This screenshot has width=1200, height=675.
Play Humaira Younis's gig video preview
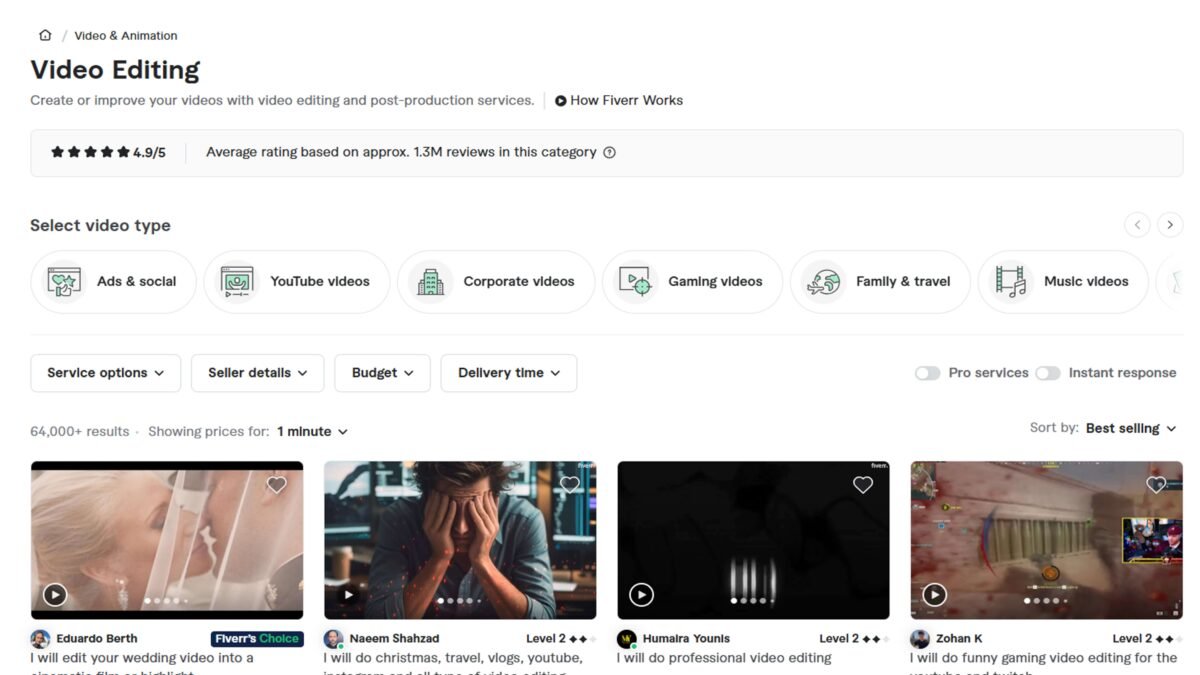pos(641,595)
